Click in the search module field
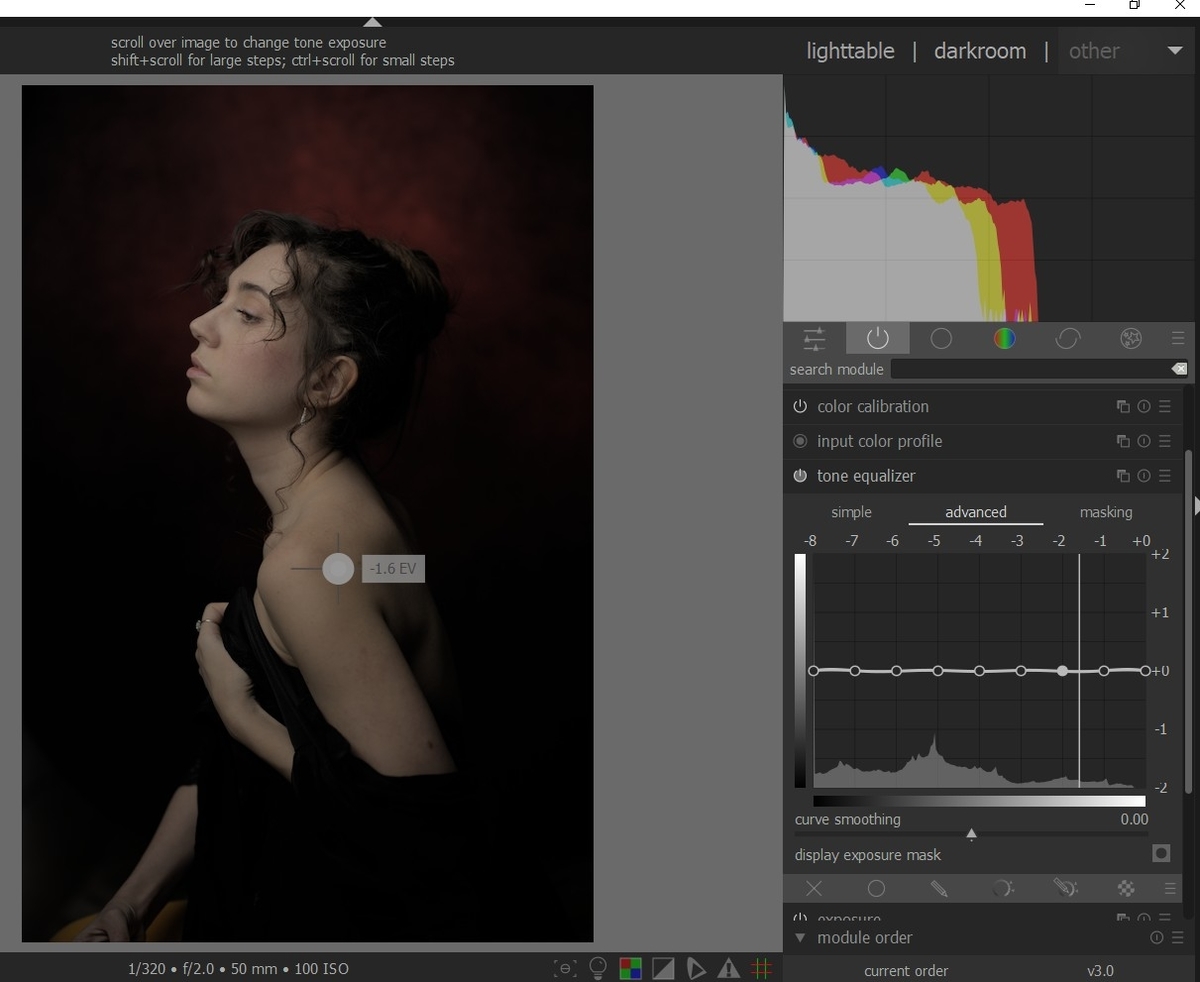This screenshot has width=1200, height=982. [1030, 369]
